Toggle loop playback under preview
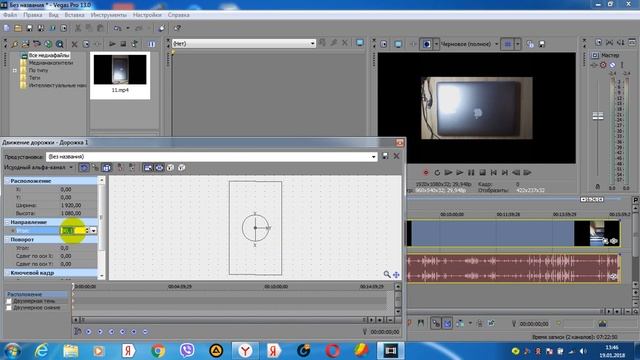 point(437,173)
